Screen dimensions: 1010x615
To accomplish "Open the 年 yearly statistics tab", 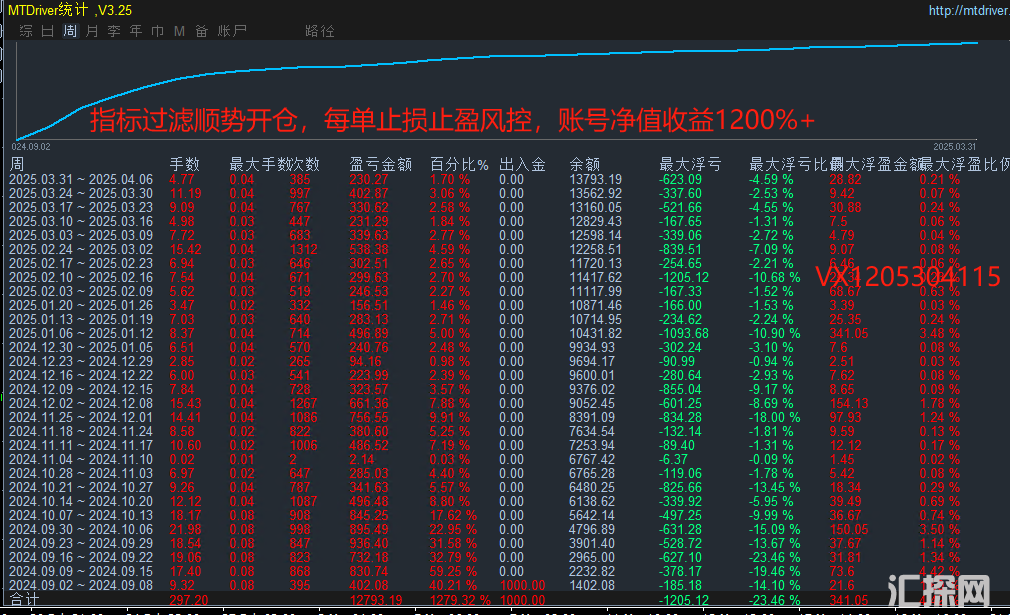I will tap(136, 31).
